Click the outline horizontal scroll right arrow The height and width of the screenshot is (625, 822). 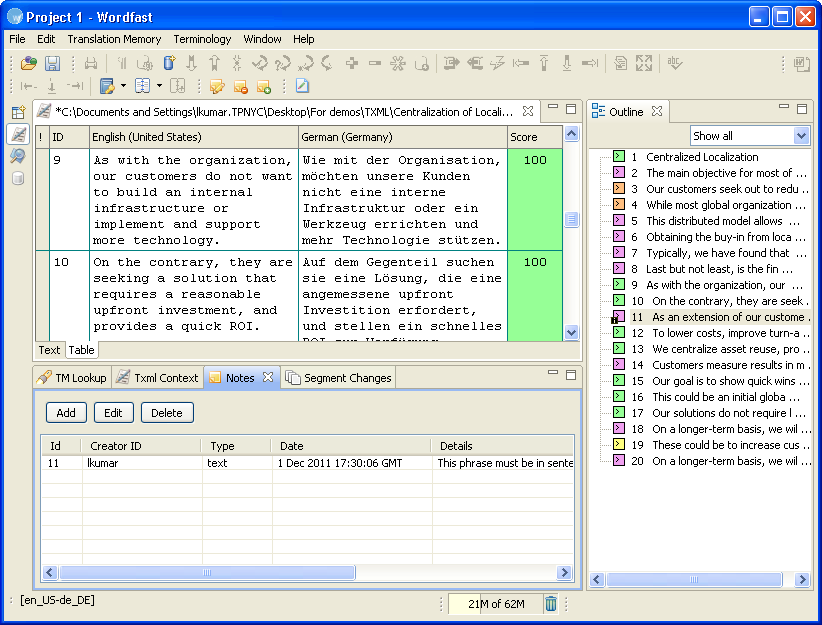click(802, 579)
